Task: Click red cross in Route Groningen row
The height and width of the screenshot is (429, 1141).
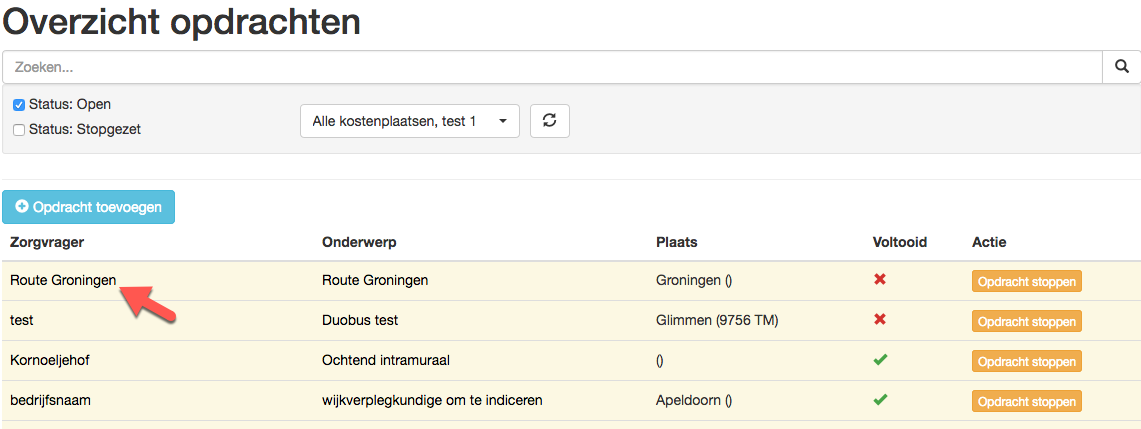Action: (880, 278)
